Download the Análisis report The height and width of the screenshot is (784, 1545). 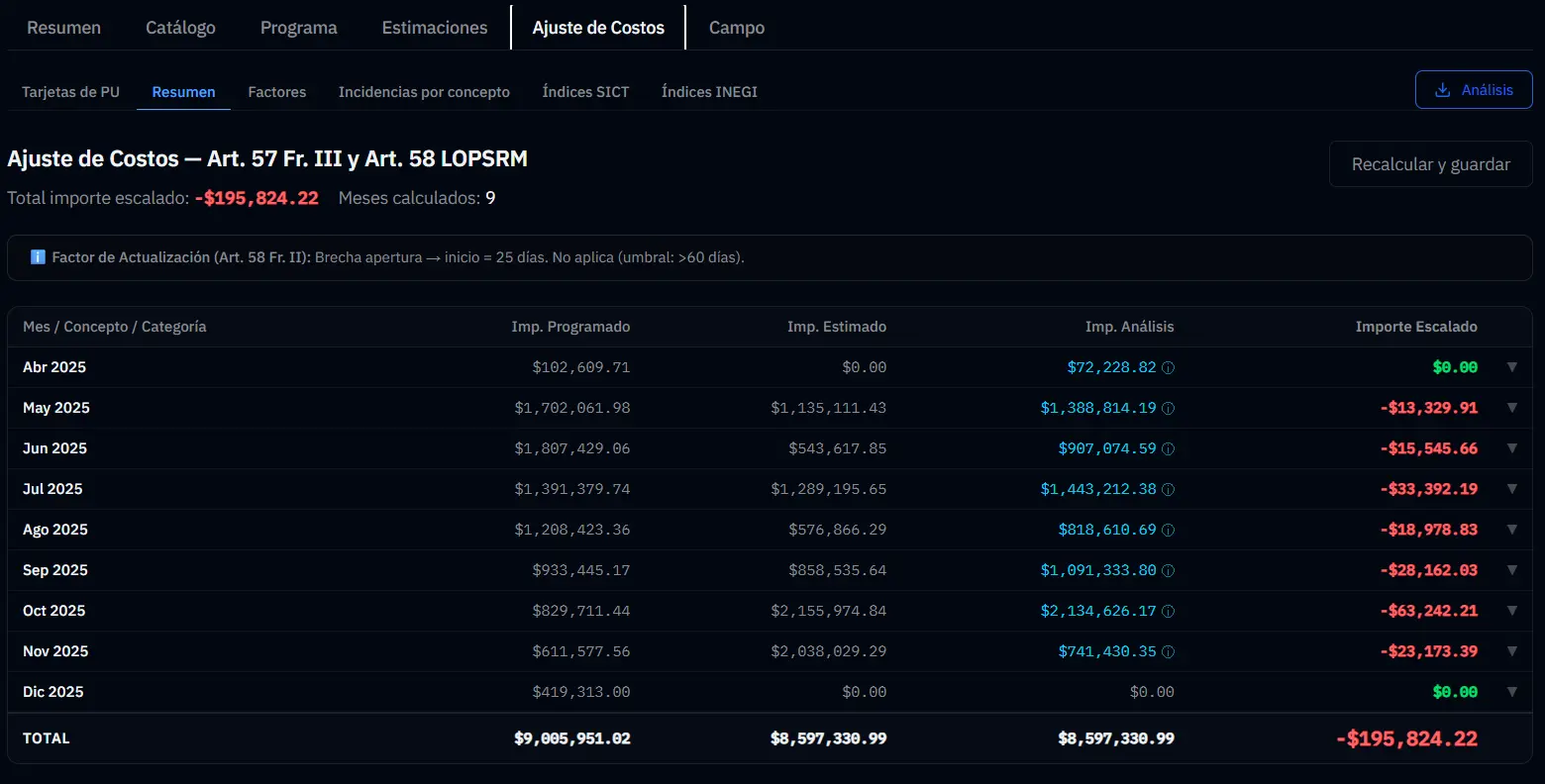[1473, 90]
